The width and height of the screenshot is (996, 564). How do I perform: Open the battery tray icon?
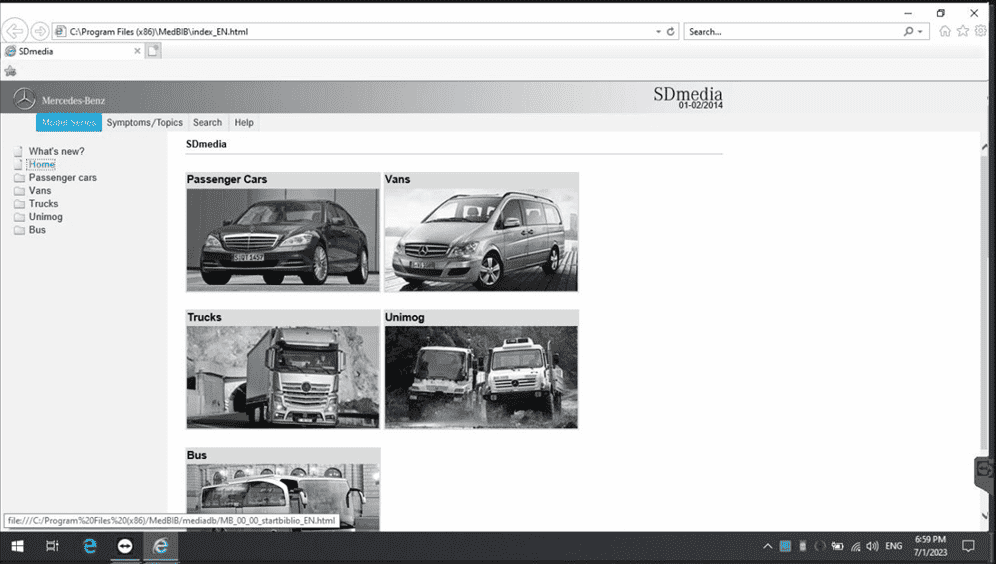tap(837, 546)
